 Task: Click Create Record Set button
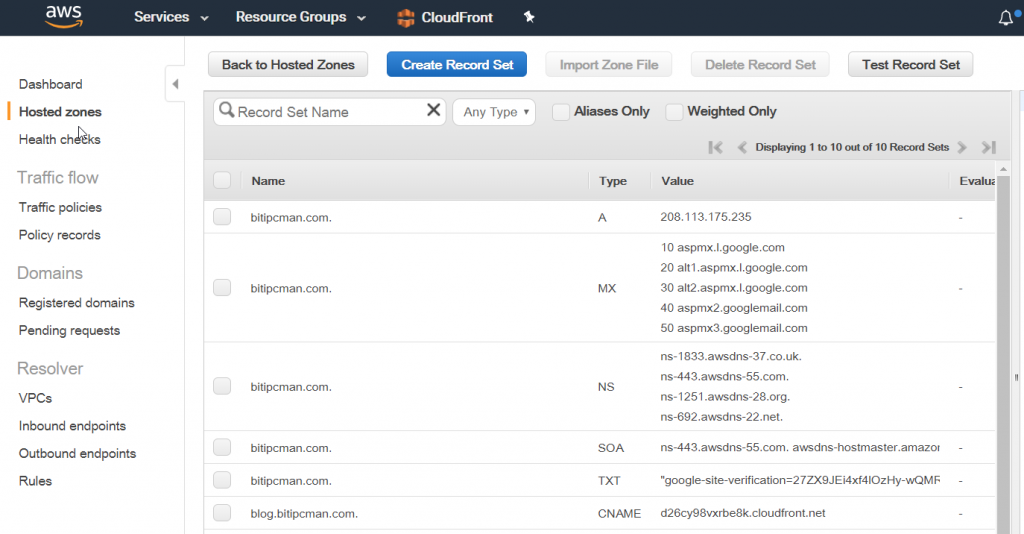point(457,65)
